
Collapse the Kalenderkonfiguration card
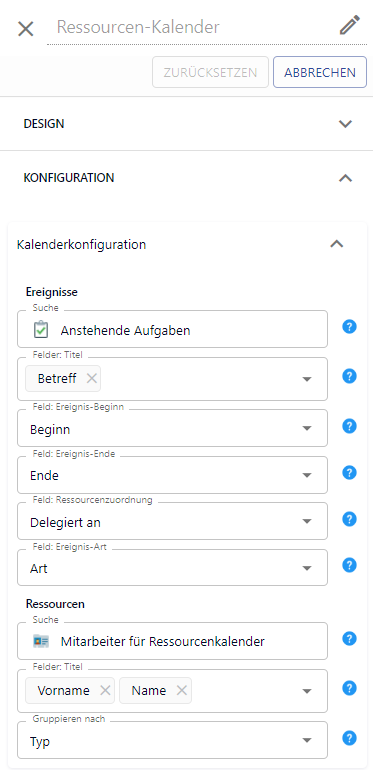coord(336,244)
